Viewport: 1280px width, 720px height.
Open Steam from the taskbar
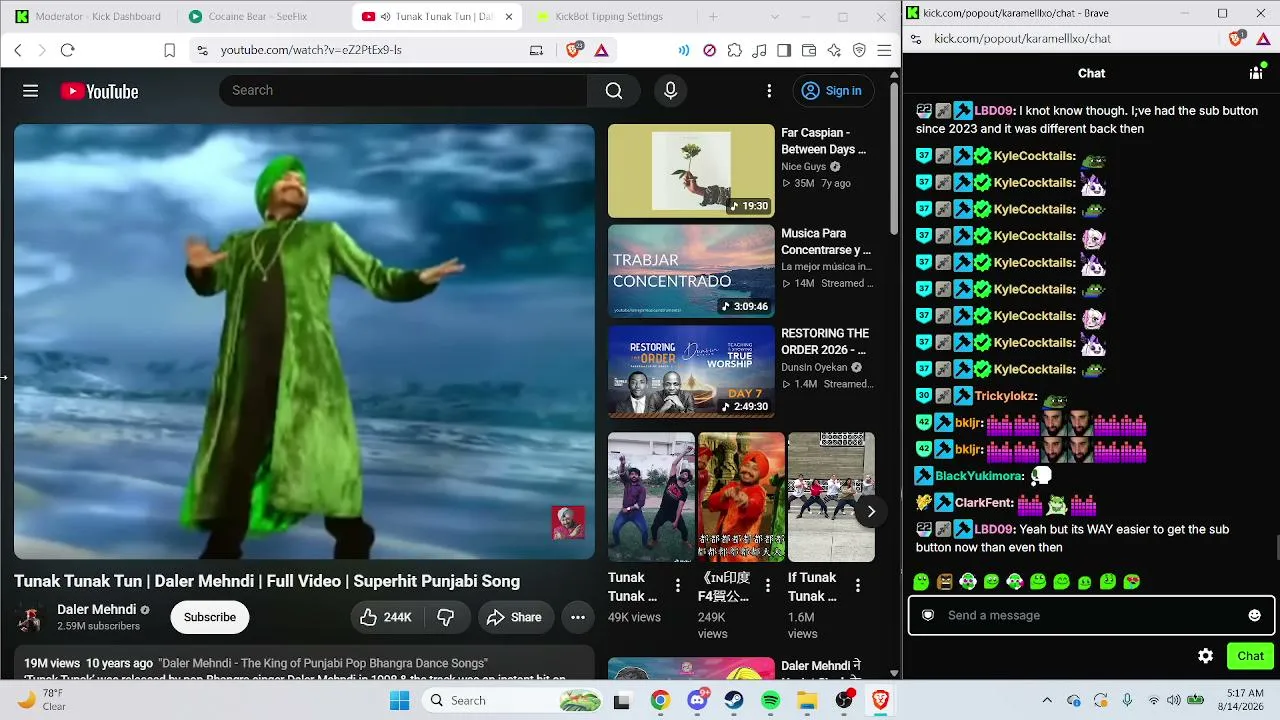coord(734,700)
